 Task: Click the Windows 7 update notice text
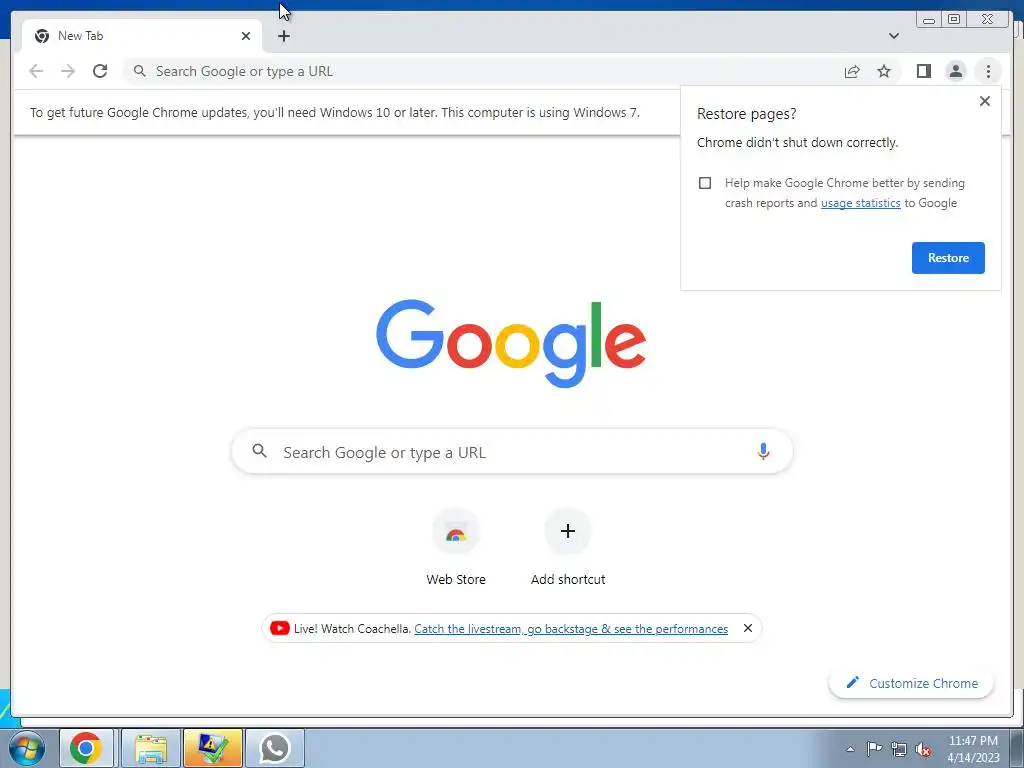tap(334, 112)
